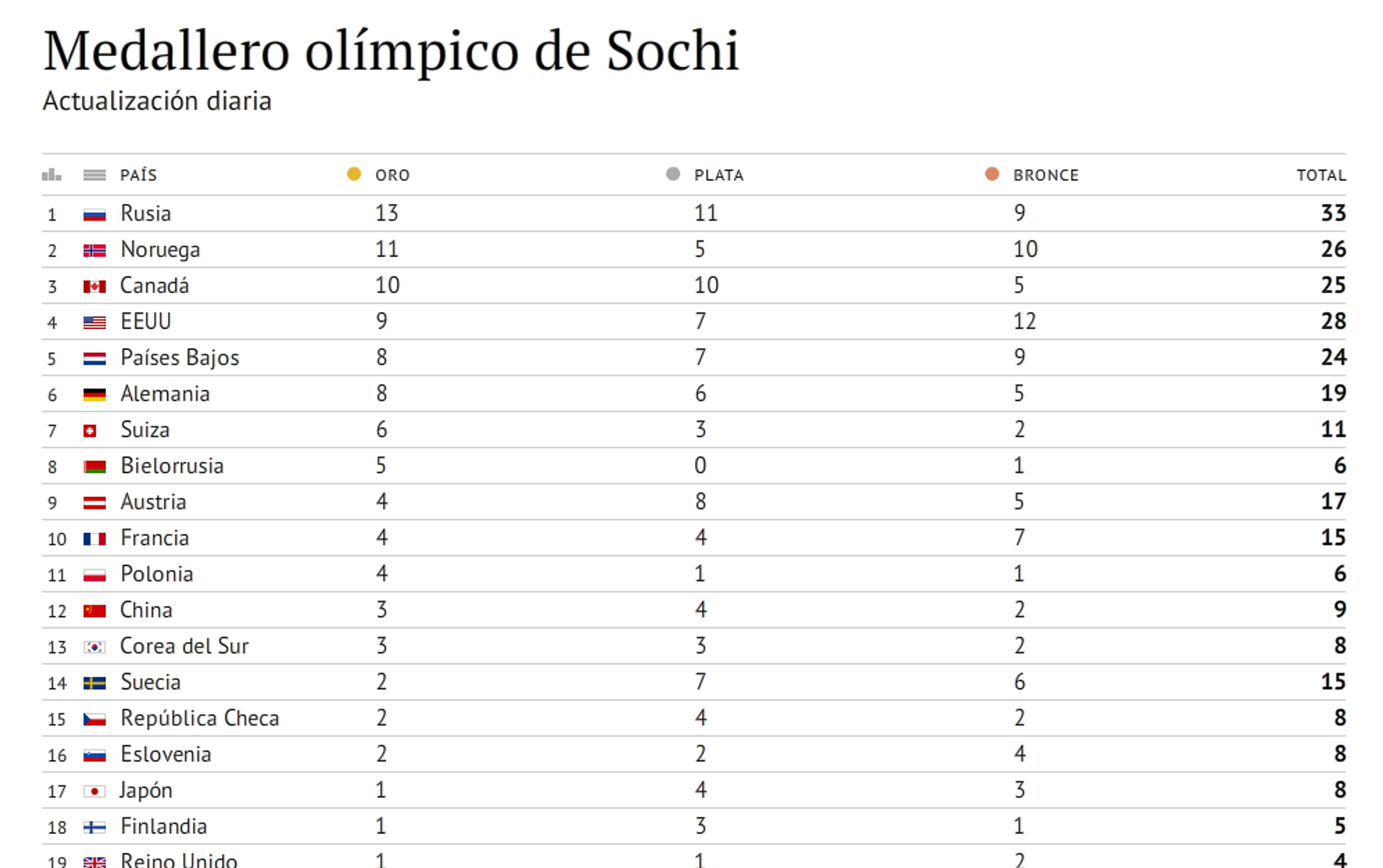Screen dimensions: 1383x868
Task: Click the silver medal dot icon
Action: 673,174
